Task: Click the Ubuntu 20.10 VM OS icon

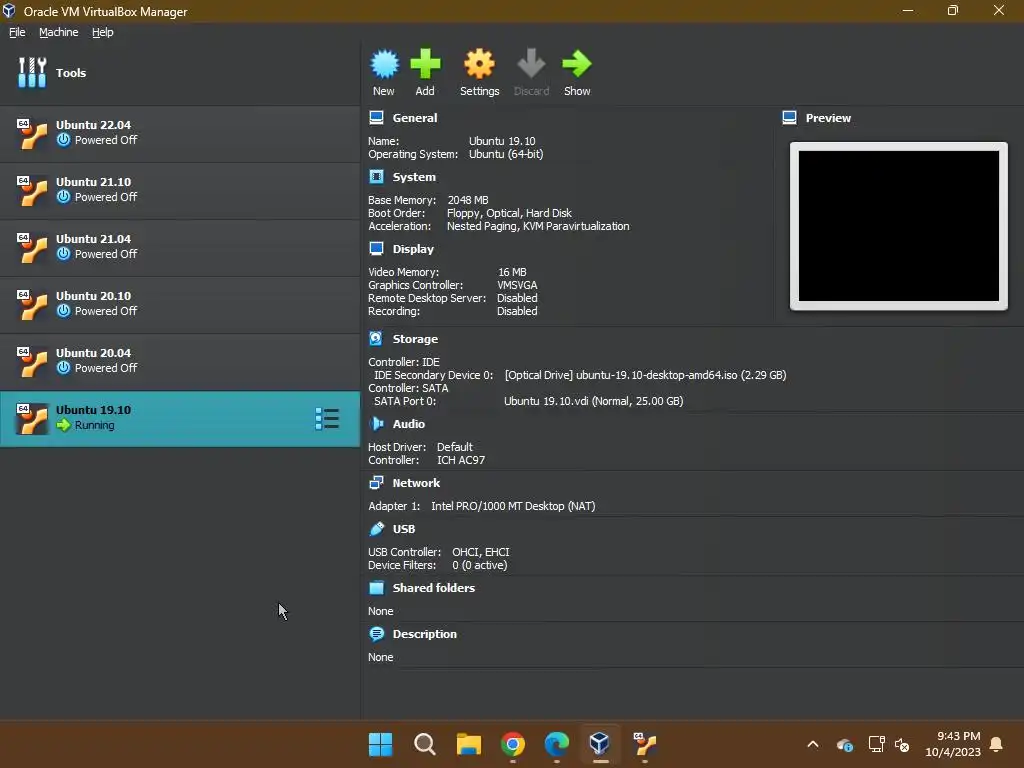Action: (x=32, y=305)
